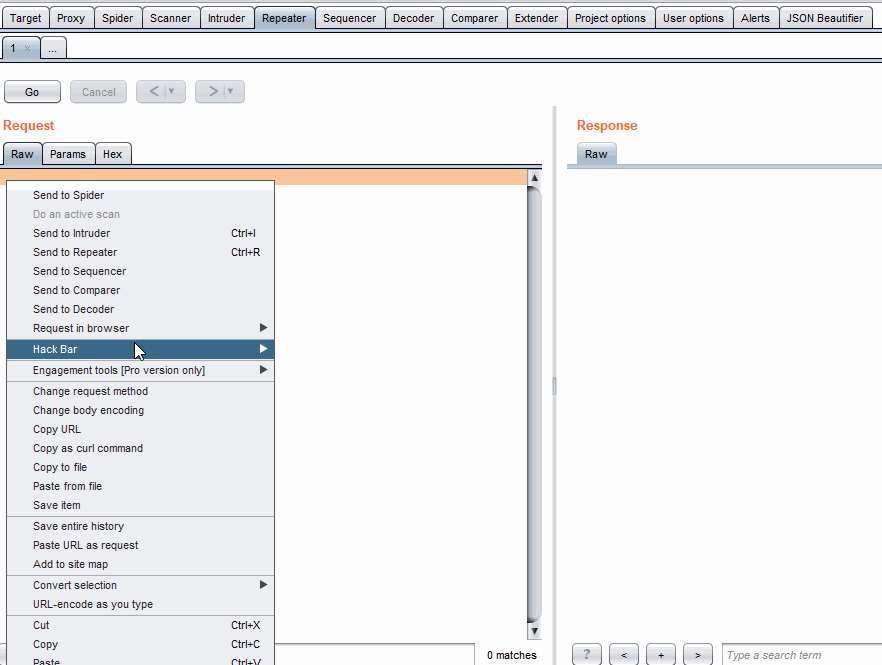Open the forward history dropdown arrow
The width and height of the screenshot is (882, 665).
231,92
